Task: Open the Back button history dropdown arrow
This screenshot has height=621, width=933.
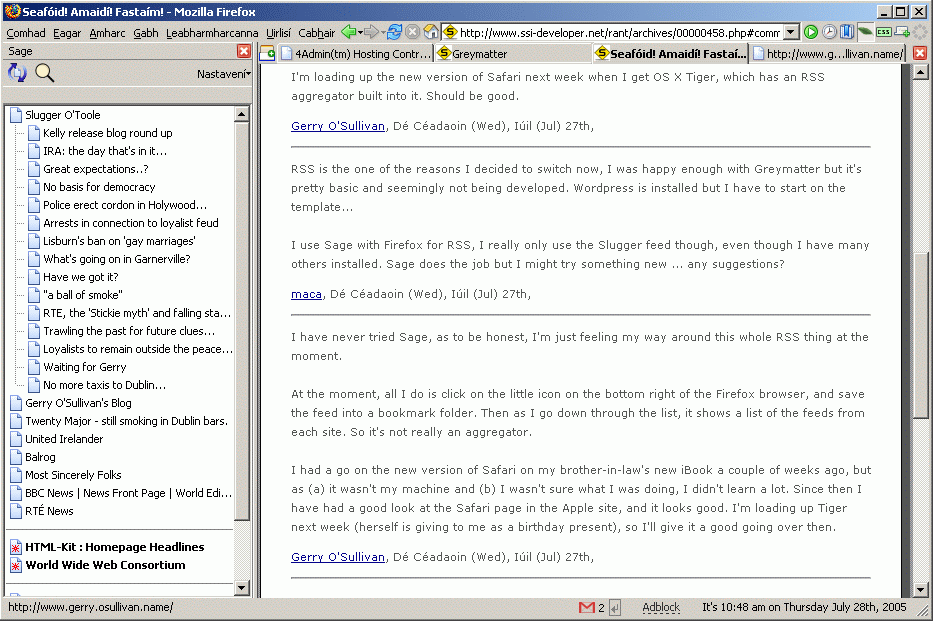Action: (359, 33)
